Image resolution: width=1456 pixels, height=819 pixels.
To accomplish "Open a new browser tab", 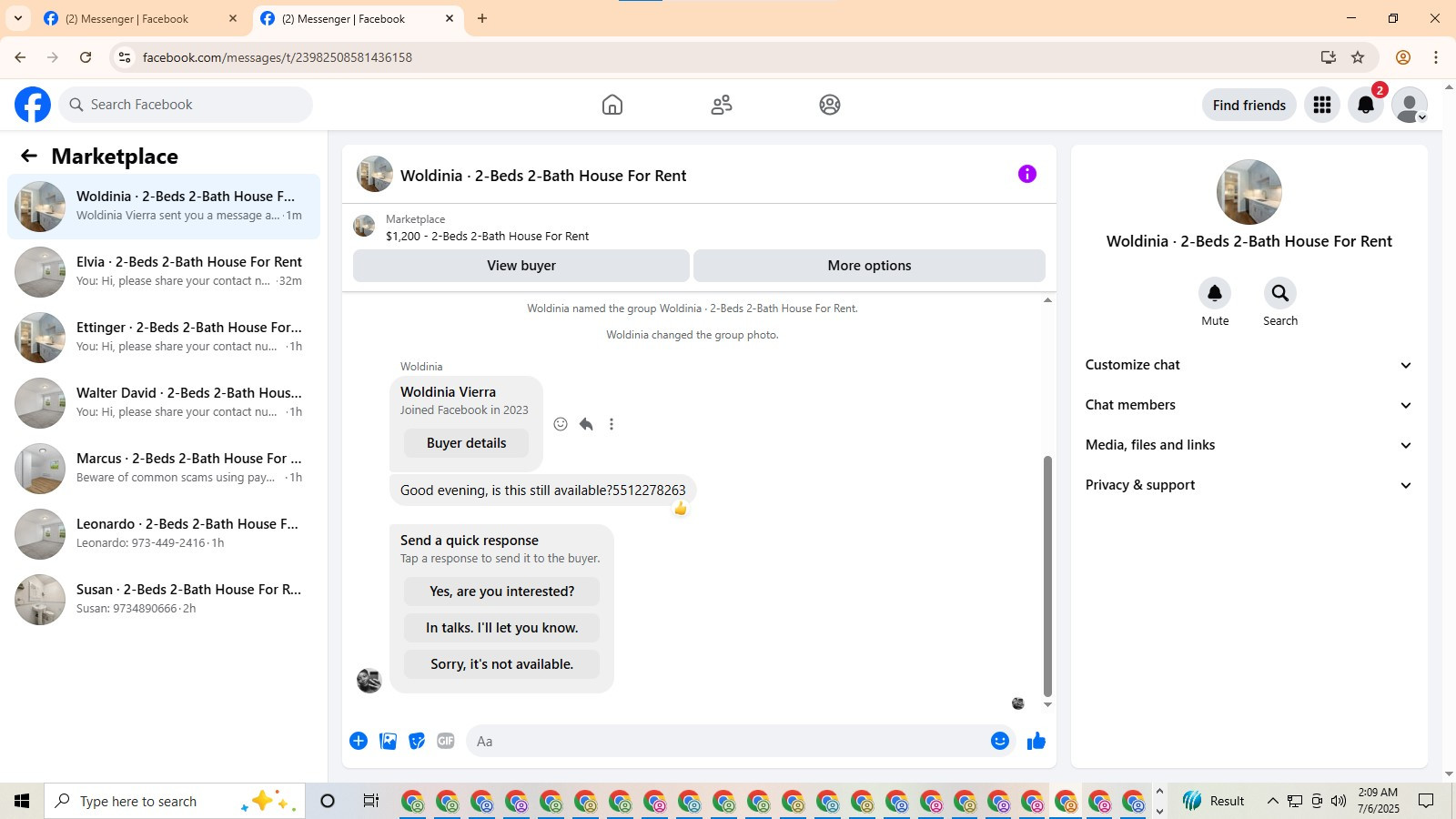I will pos(482,18).
